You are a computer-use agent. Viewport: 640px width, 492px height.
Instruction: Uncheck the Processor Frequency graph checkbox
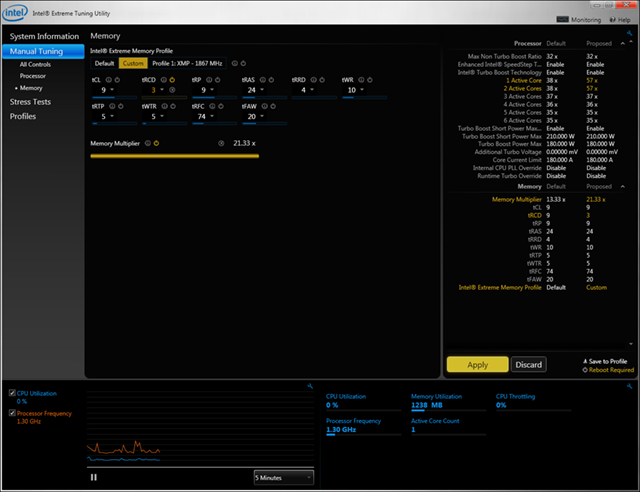pos(12,413)
